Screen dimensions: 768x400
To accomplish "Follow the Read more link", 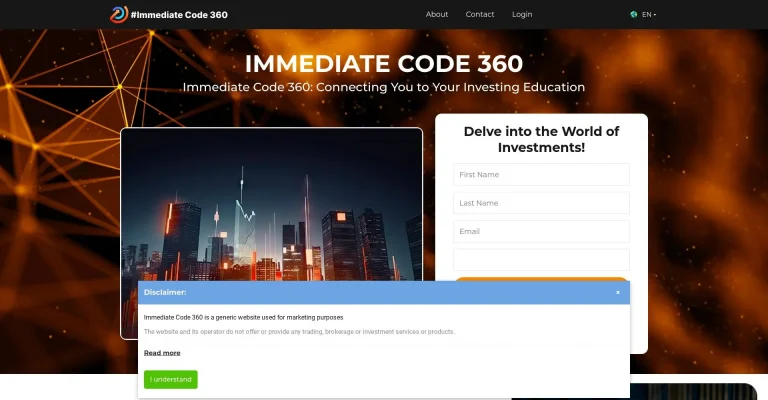I will point(162,353).
